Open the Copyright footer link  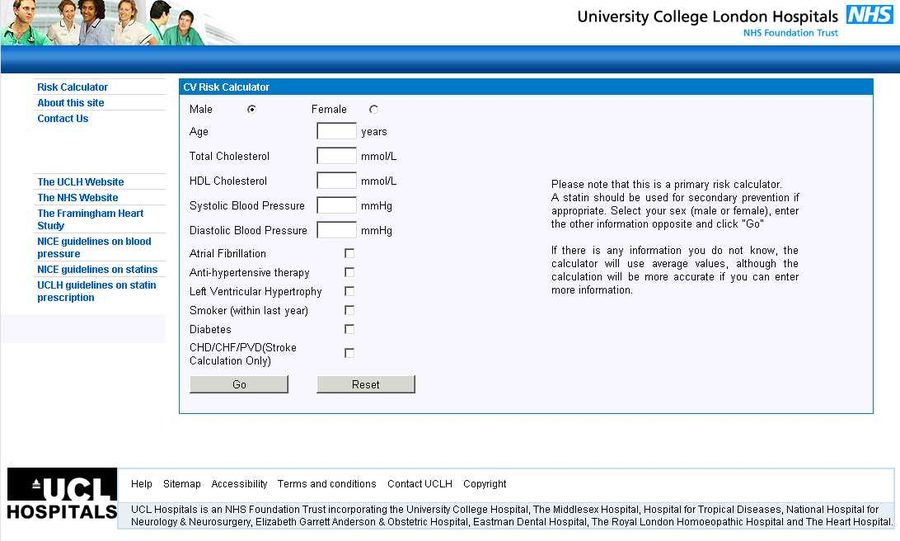(484, 484)
